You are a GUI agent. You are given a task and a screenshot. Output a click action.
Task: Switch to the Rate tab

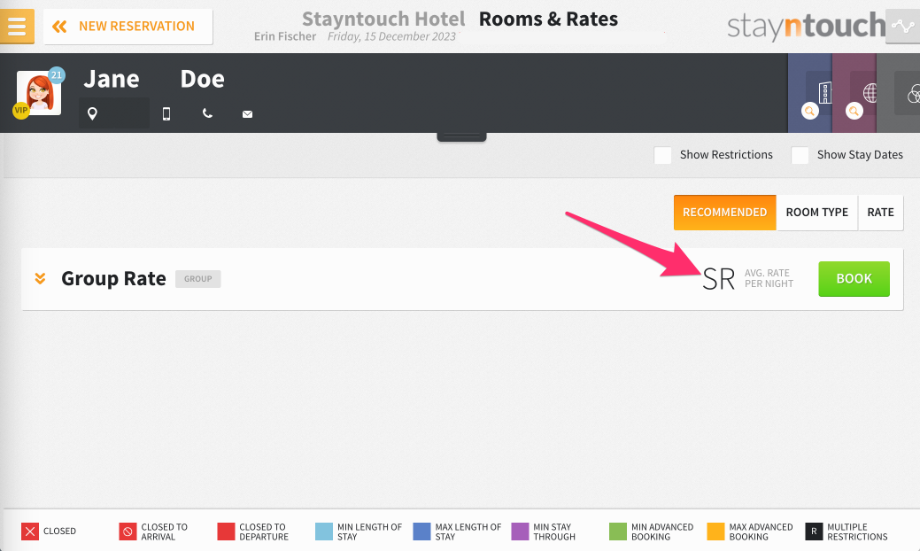[881, 212]
